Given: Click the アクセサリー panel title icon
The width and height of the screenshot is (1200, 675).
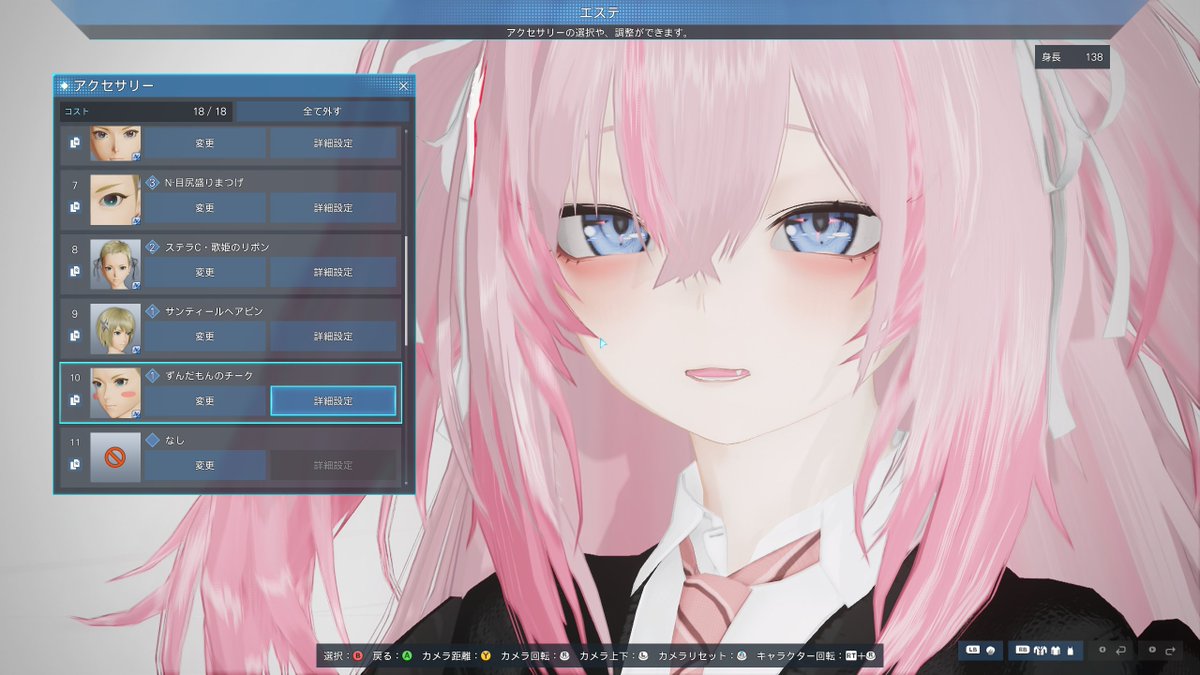Looking at the screenshot, I should point(65,86).
